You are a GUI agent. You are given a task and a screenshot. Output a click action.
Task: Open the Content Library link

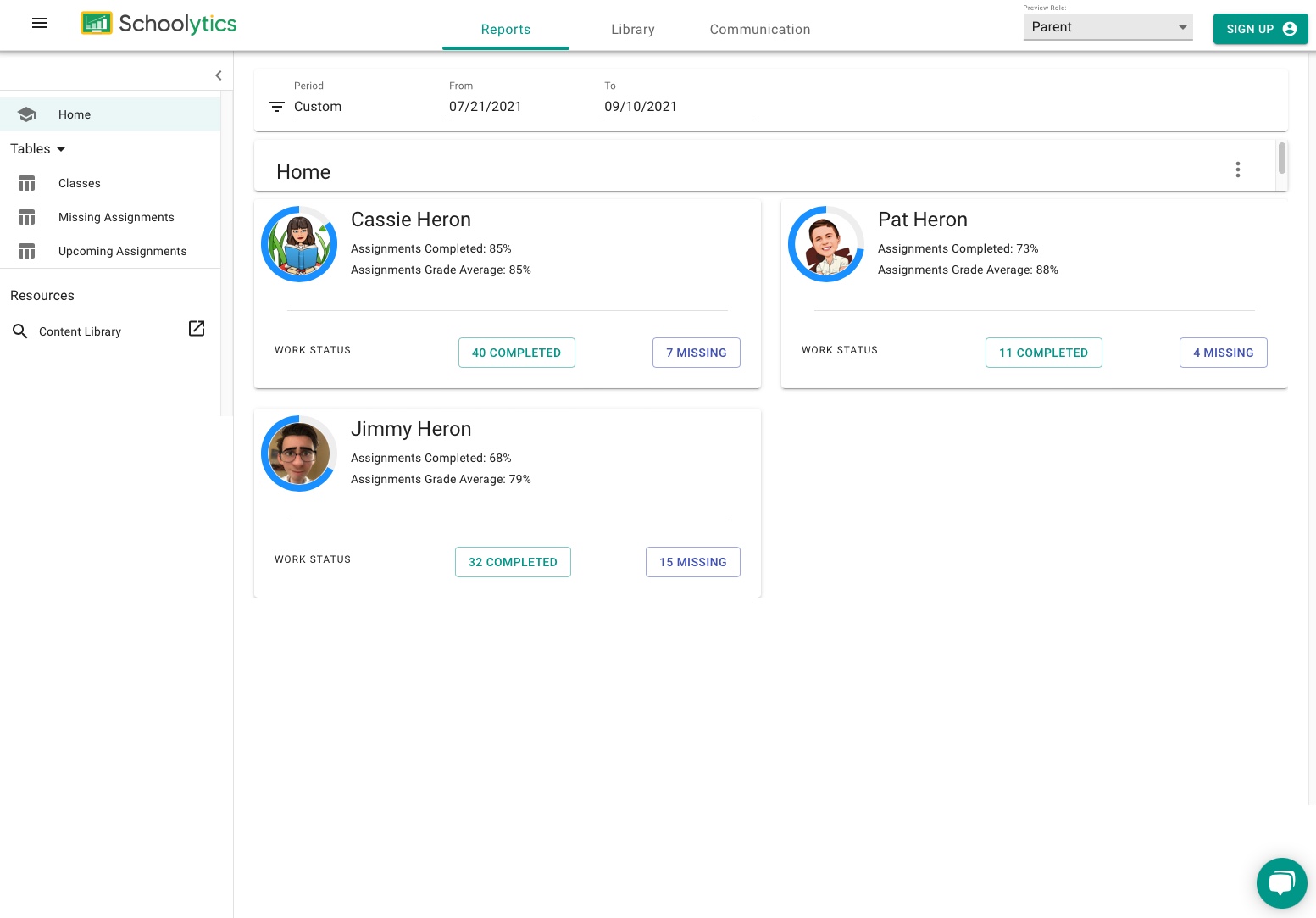click(81, 331)
